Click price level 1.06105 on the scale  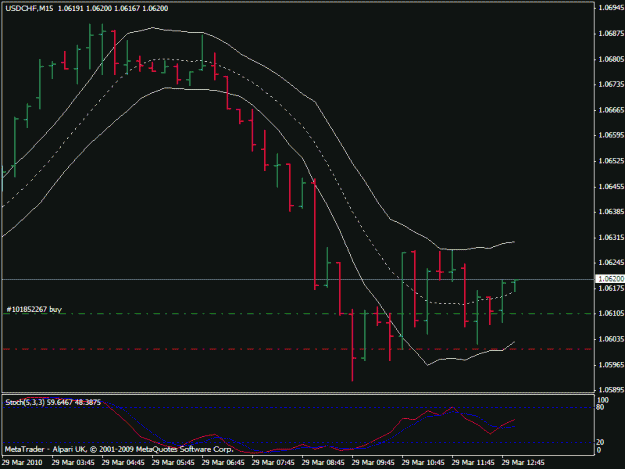[x=611, y=313]
